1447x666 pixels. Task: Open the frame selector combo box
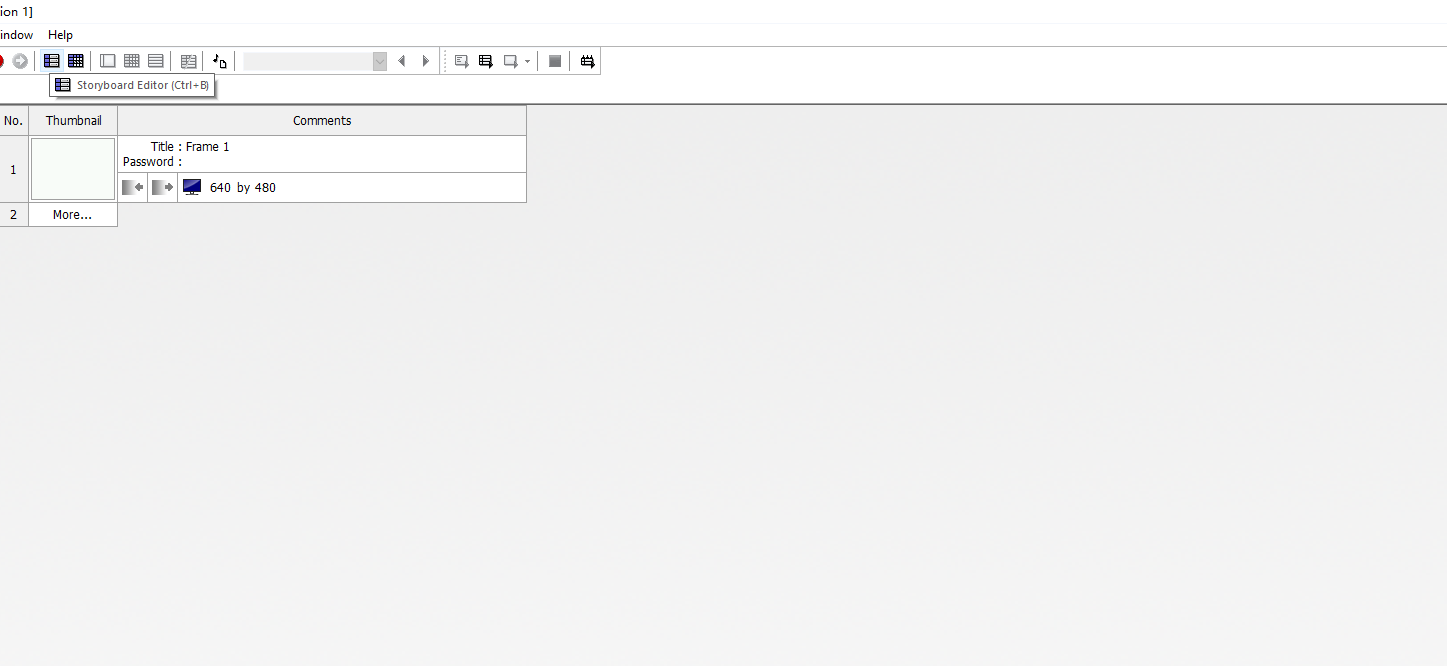(x=315, y=61)
